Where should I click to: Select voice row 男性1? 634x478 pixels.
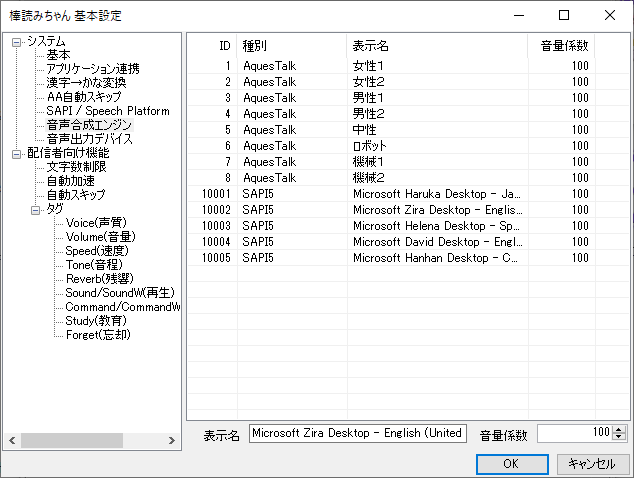tap(408, 98)
